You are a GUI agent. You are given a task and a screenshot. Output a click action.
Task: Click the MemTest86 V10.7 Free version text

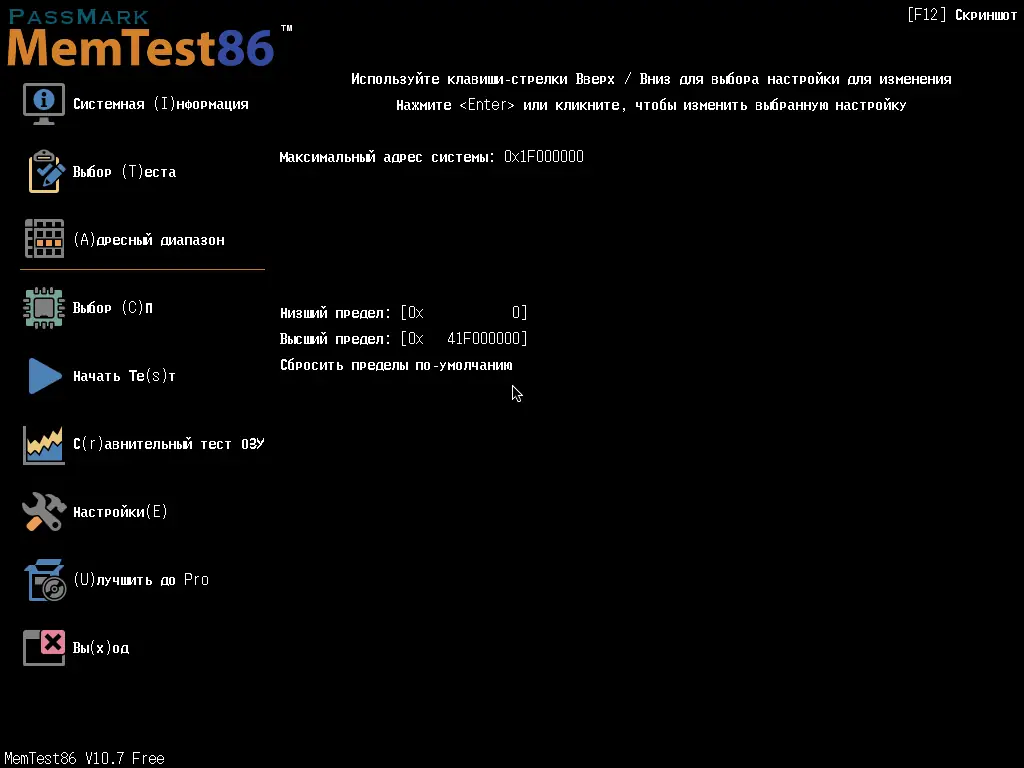[84, 758]
